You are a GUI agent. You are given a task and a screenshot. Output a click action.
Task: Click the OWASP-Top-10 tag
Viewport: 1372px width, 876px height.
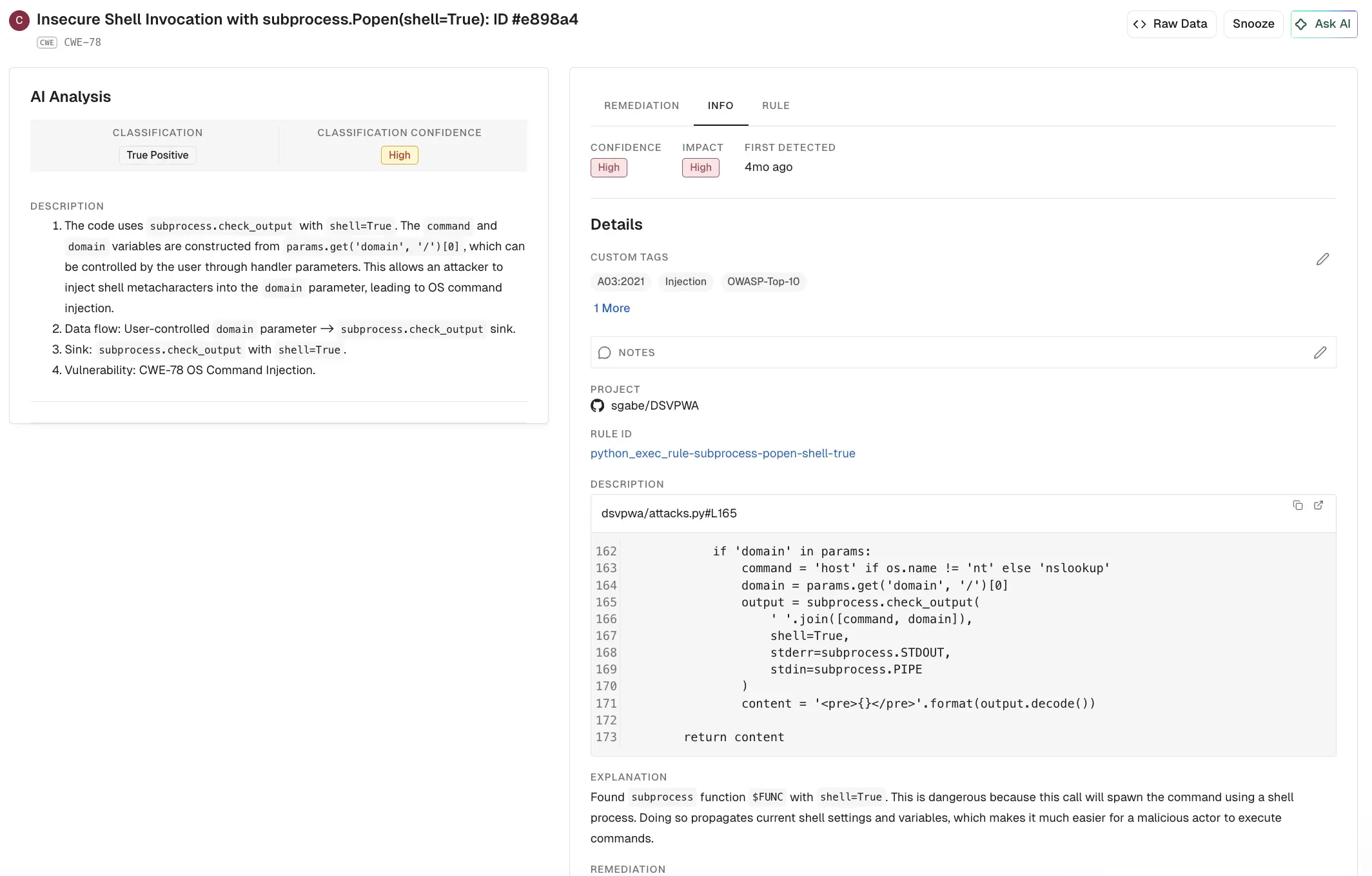[x=763, y=281]
